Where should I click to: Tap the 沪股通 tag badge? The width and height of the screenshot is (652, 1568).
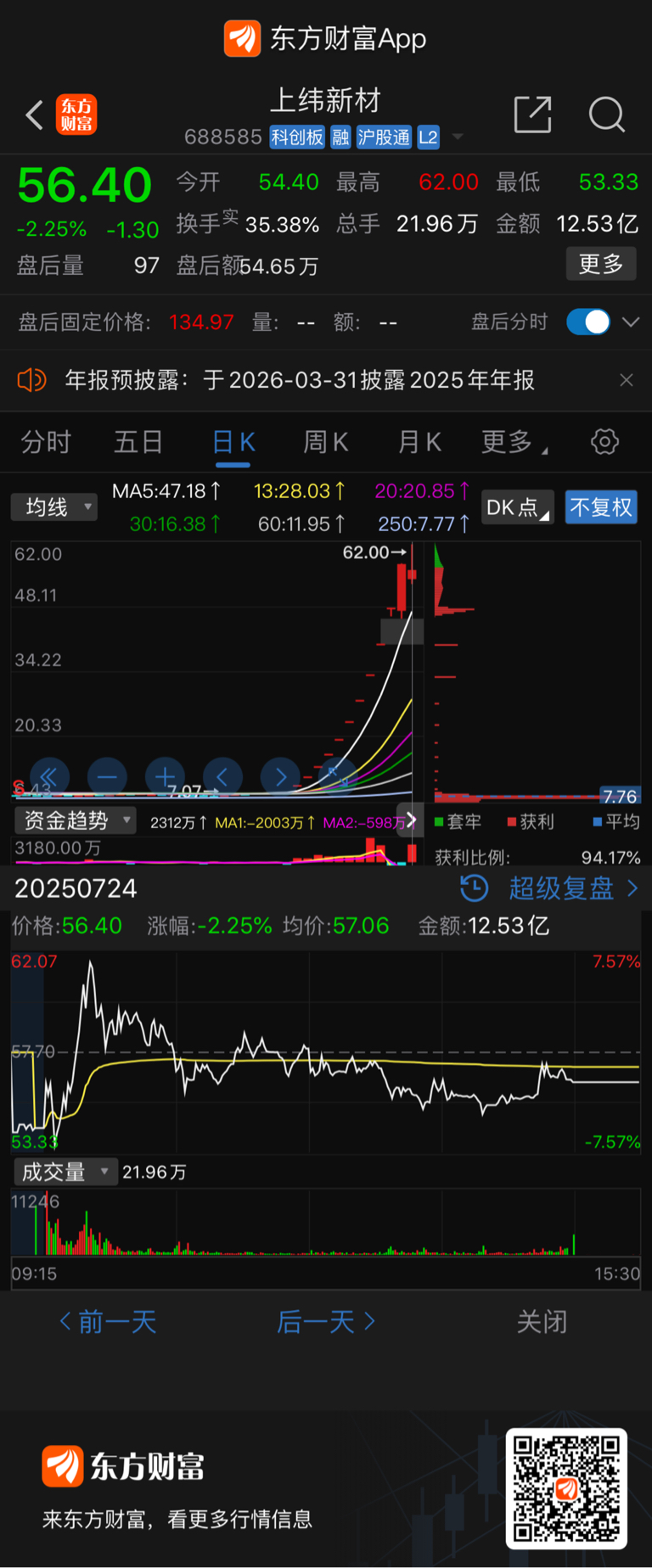(384, 137)
